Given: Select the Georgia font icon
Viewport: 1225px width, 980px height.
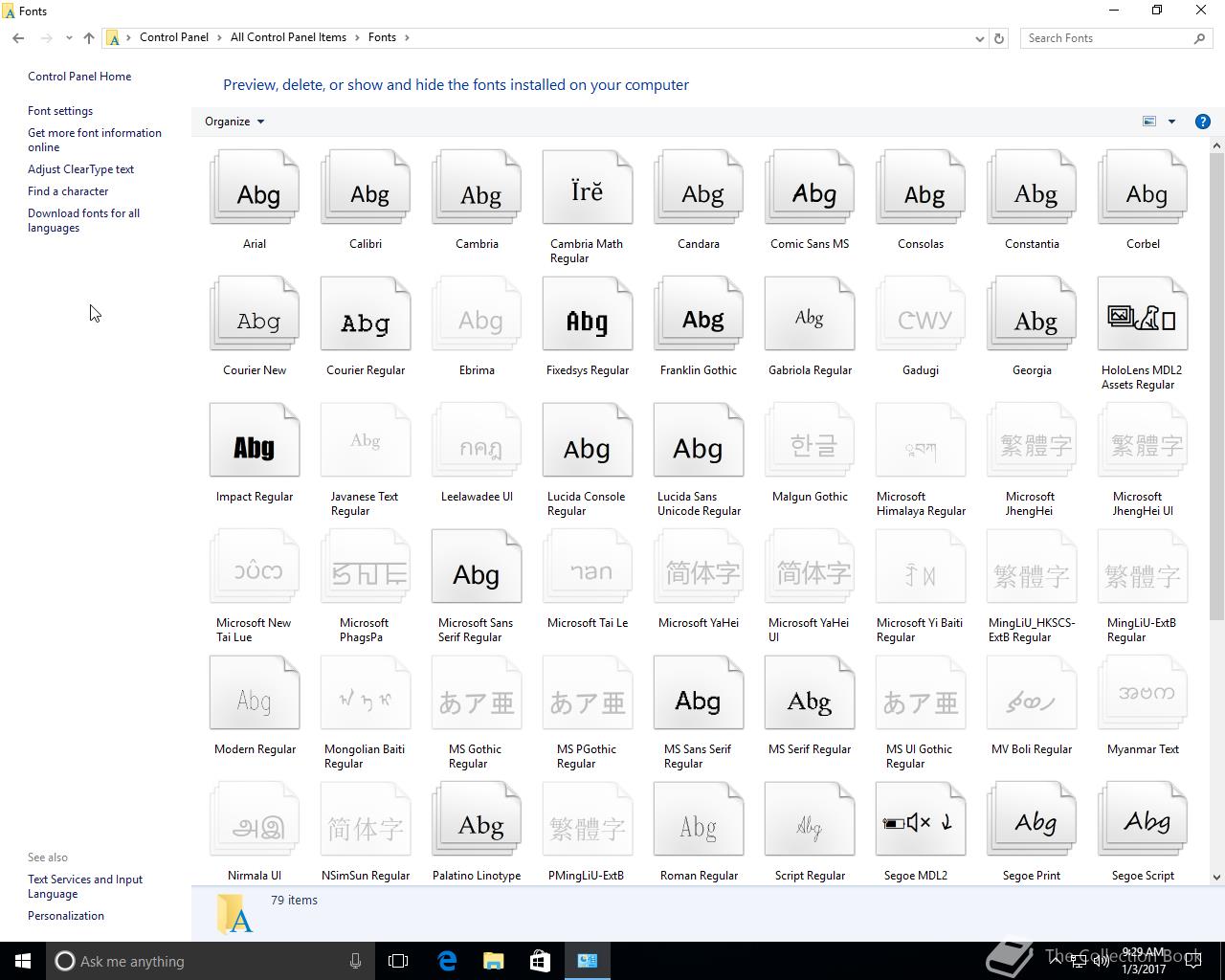Looking at the screenshot, I should point(1032,314).
